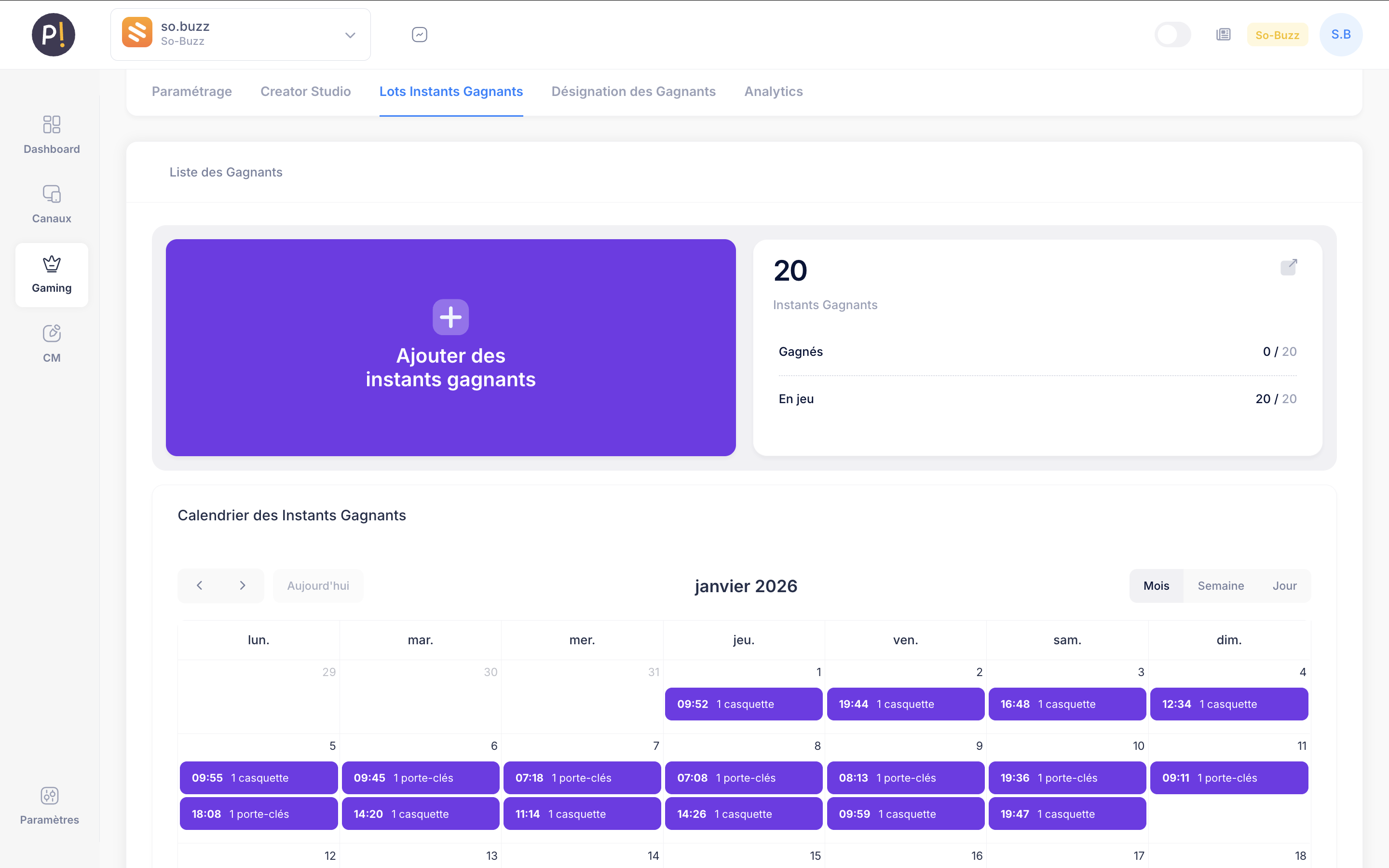This screenshot has height=868, width=1389.
Task: Select the yellow So-Buzz badge
Action: pos(1277,34)
